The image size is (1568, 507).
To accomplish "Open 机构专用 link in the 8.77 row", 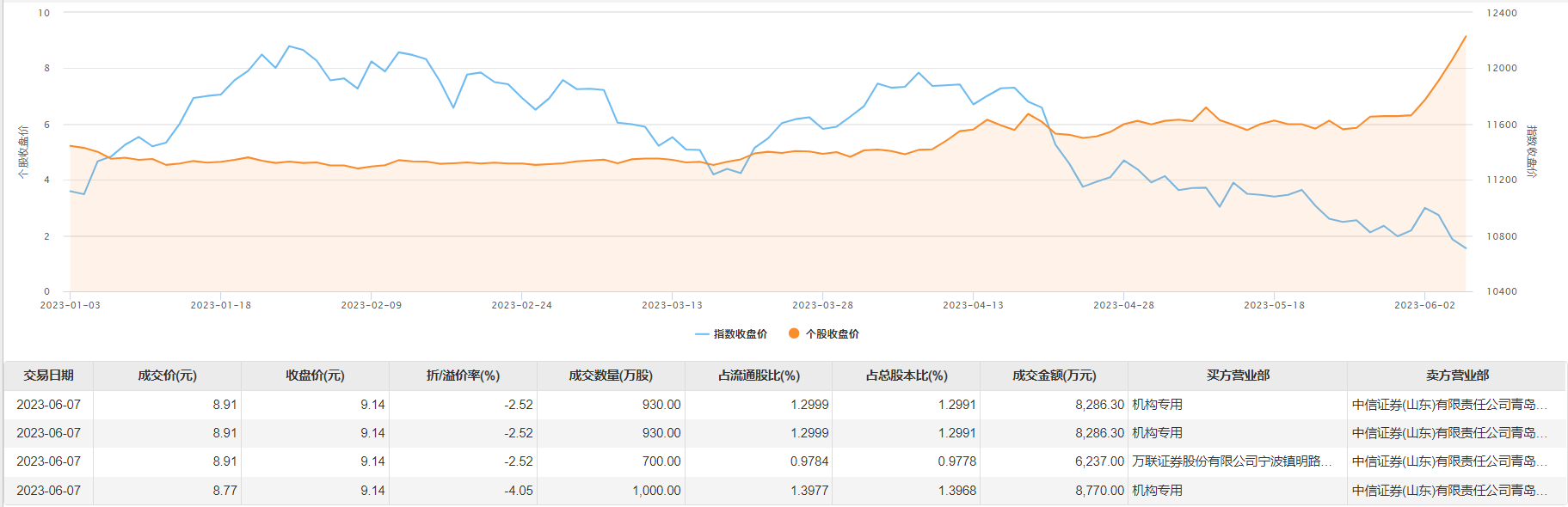I will point(1157,491).
